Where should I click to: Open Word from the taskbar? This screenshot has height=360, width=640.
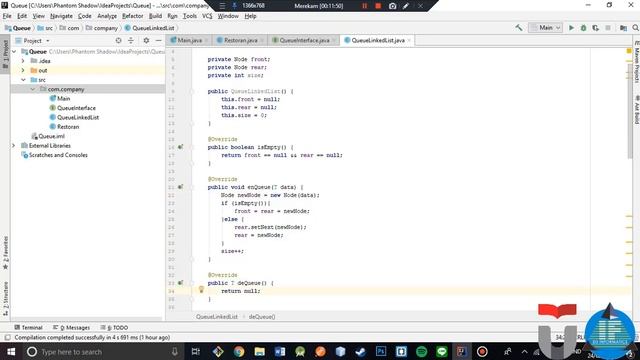coord(280,351)
